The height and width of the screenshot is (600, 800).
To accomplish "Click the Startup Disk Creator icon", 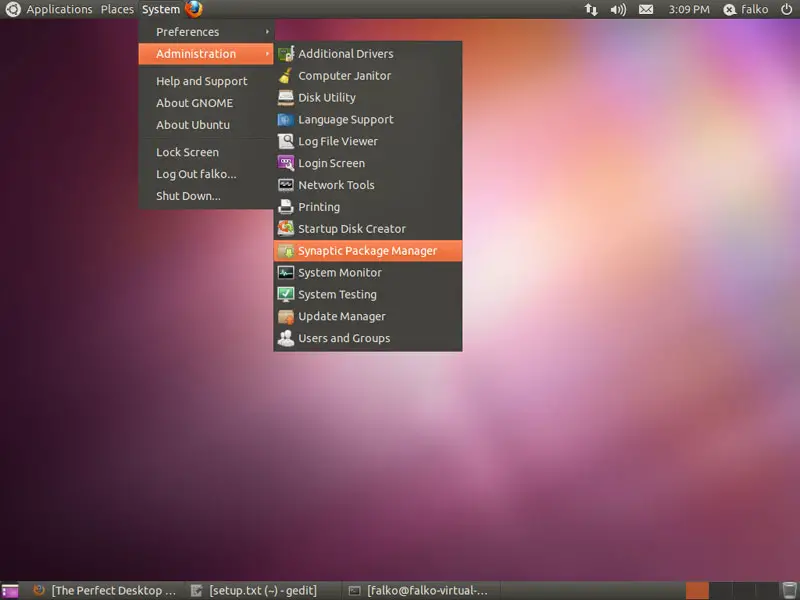I will tap(286, 229).
